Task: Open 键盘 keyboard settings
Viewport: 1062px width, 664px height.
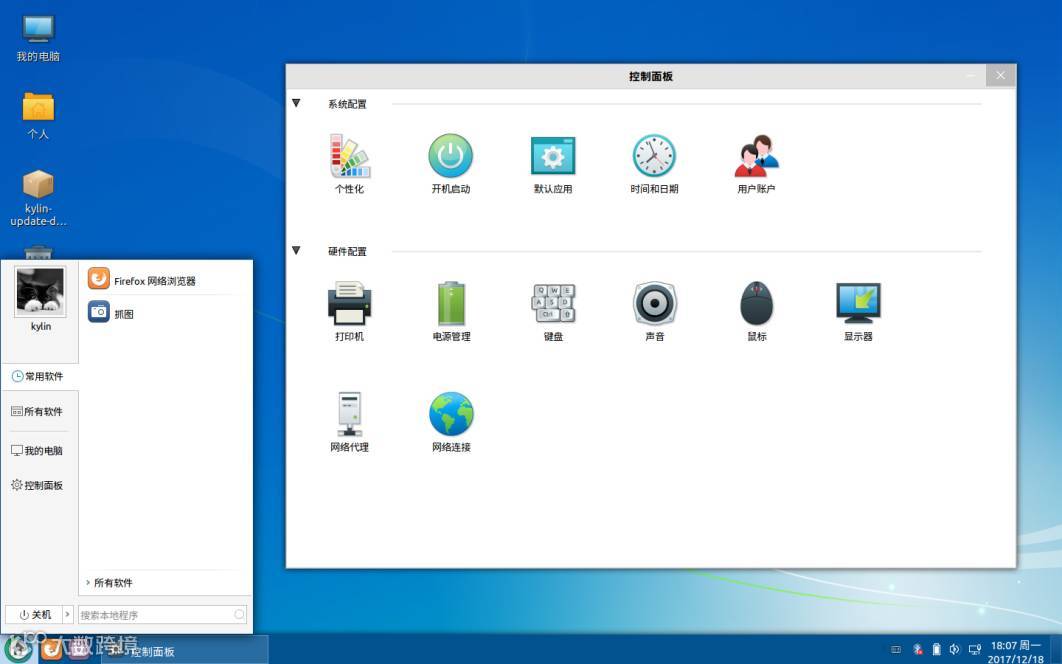Action: tap(553, 312)
